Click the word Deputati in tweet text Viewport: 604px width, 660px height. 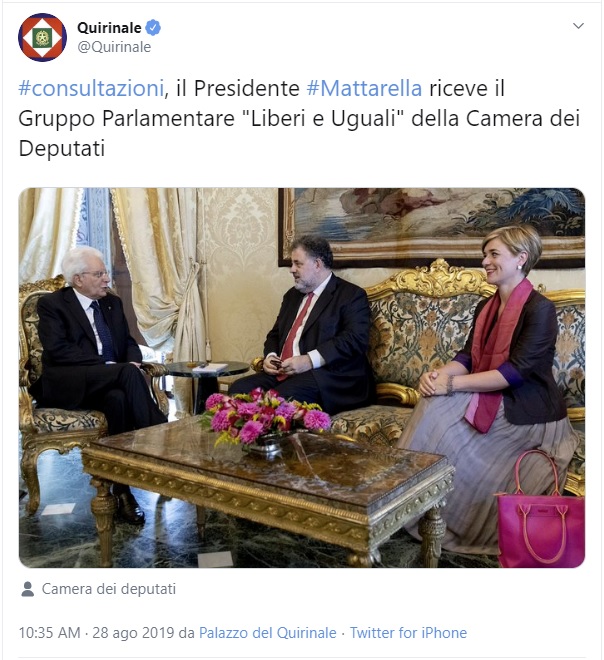point(61,149)
